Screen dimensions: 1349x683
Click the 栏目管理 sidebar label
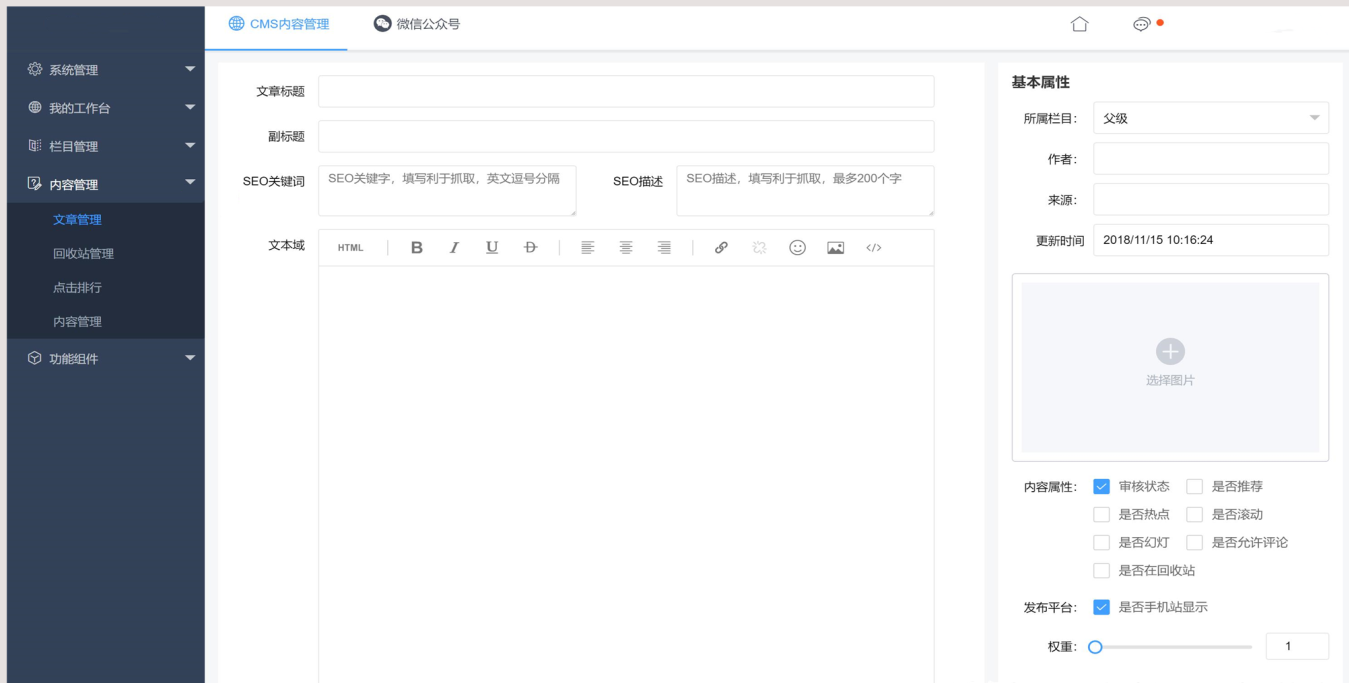pos(74,146)
